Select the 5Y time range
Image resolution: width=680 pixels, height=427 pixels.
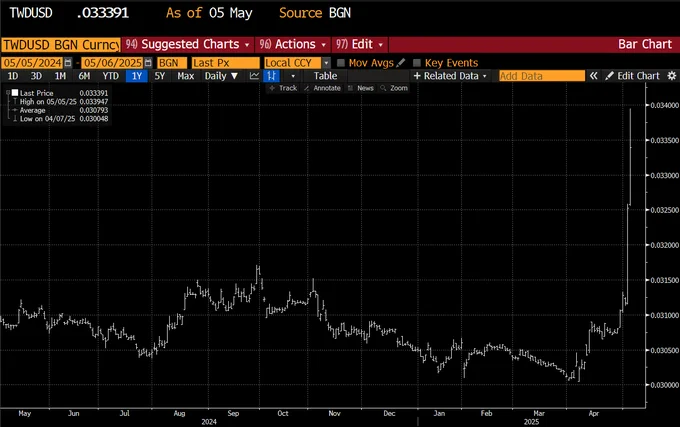[160, 76]
